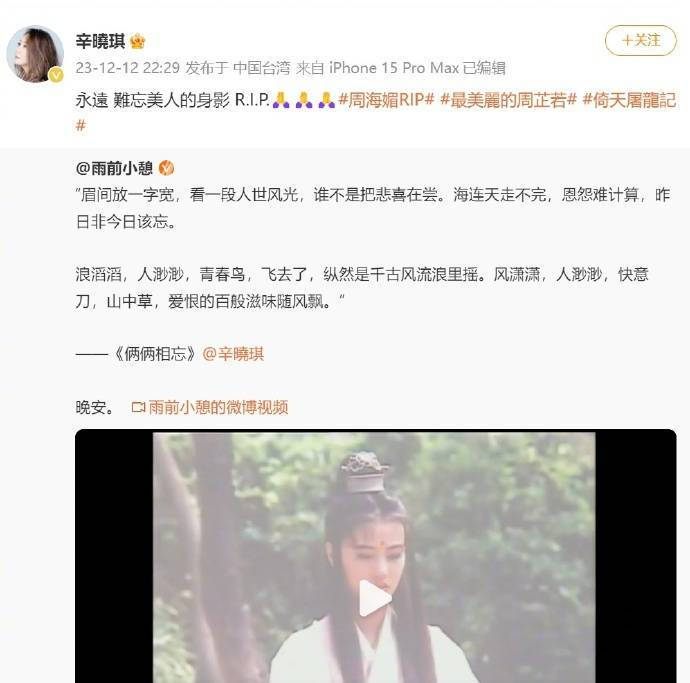
Task: Click the video camera icon before 微博视频
Action: (138, 408)
